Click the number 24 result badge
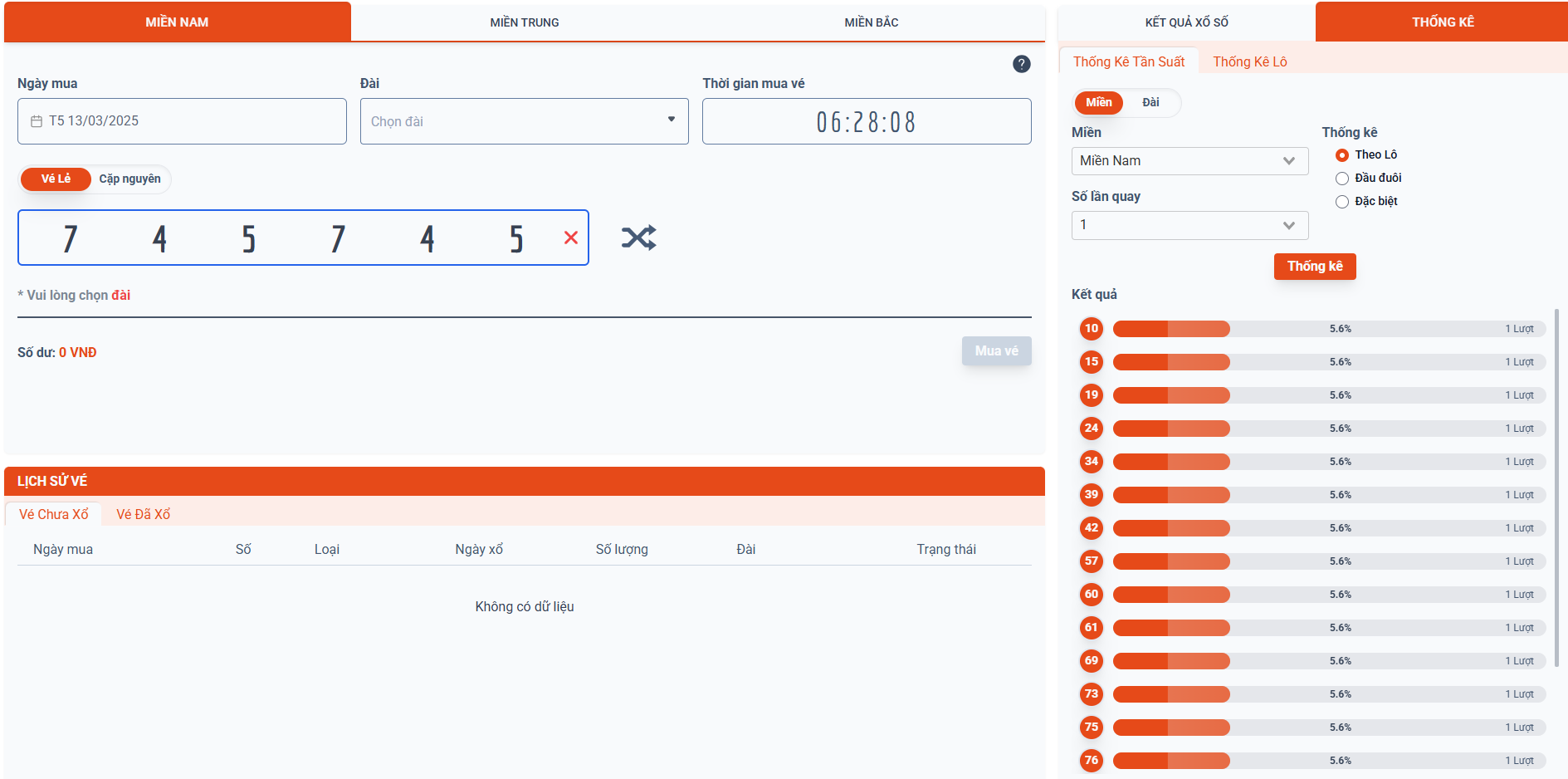Viewport: 1568px width, 779px height. 1091,429
